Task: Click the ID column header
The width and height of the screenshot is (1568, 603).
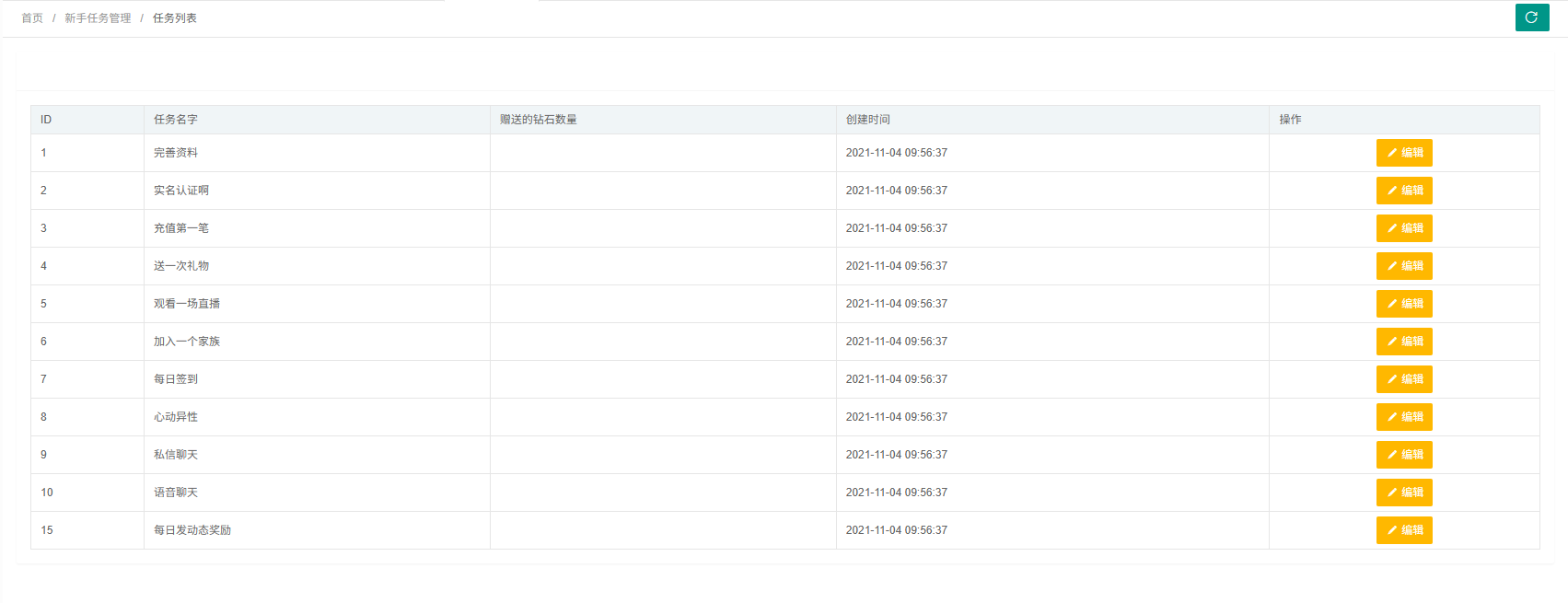Action: click(x=46, y=120)
